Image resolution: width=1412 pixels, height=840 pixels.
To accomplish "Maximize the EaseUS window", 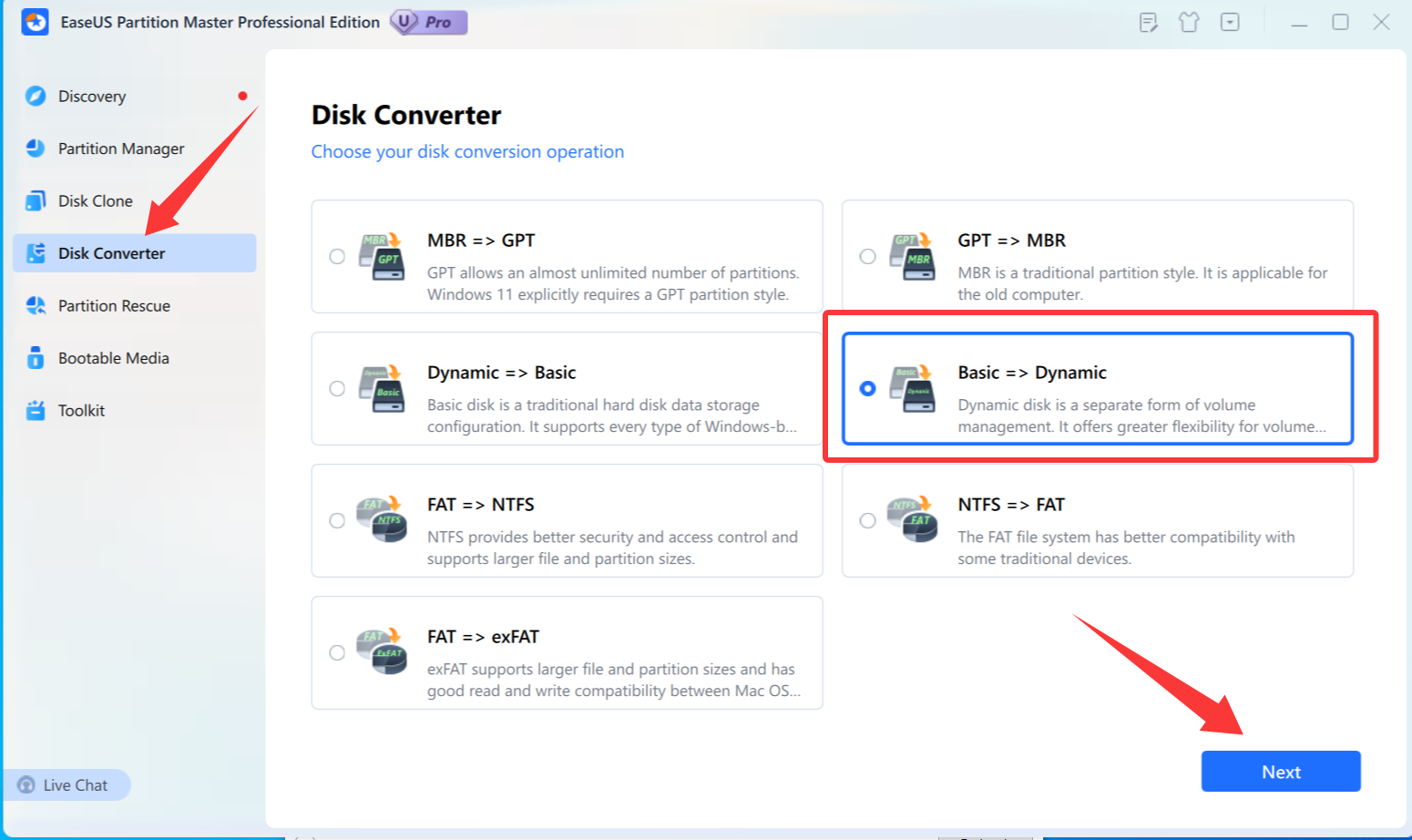I will pyautogui.click(x=1340, y=22).
